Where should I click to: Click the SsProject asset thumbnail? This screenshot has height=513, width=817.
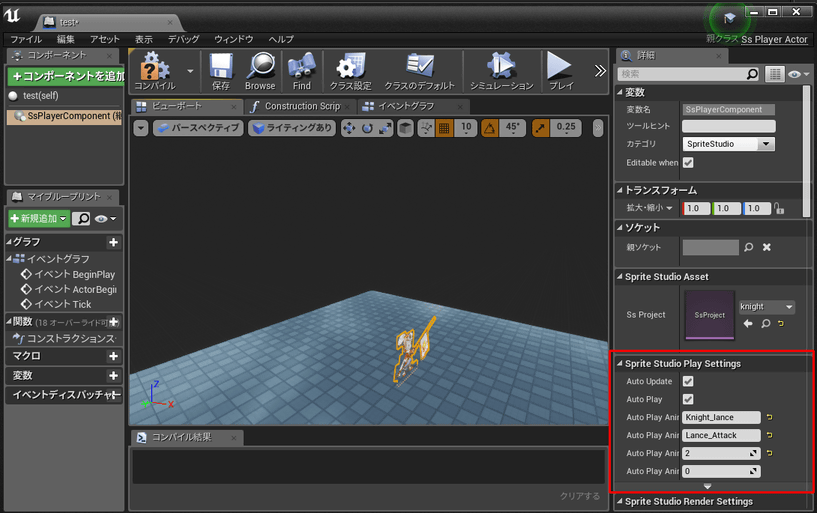[x=710, y=315]
